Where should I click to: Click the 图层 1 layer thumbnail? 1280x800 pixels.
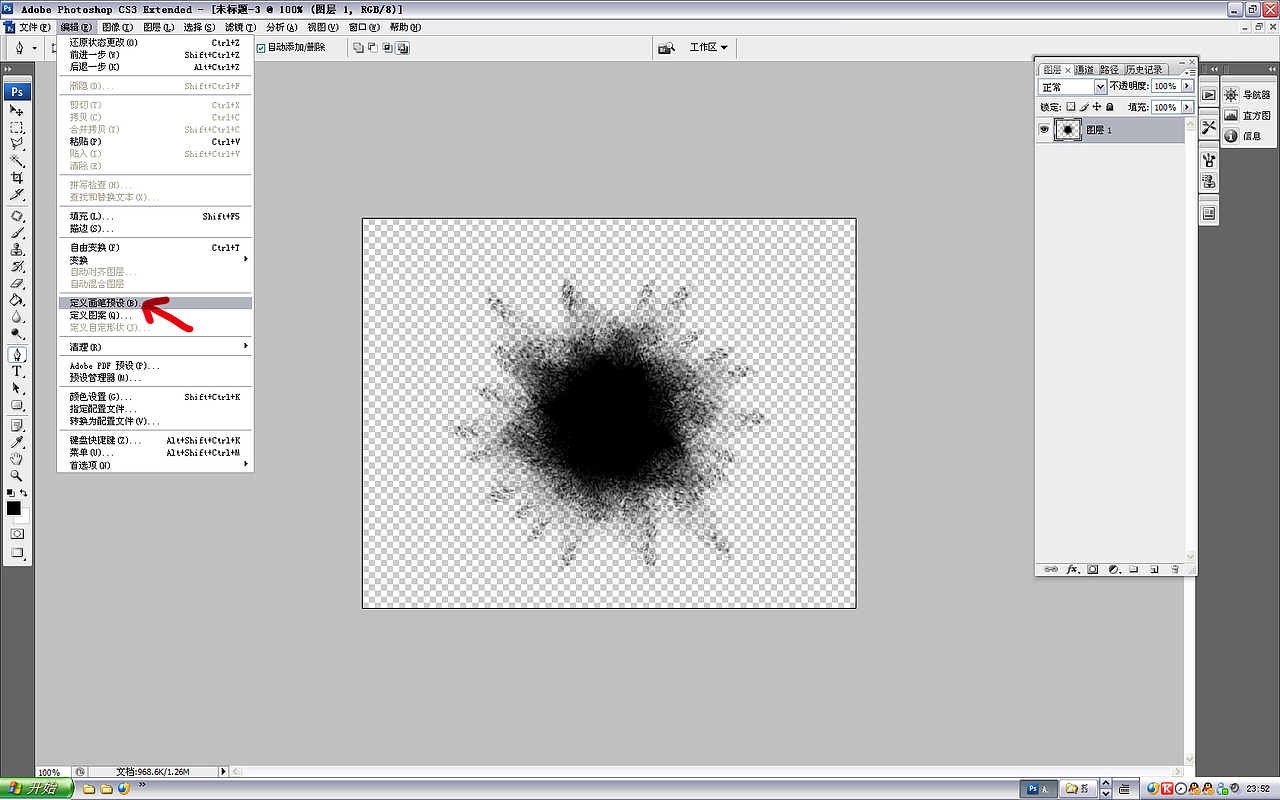click(1068, 130)
